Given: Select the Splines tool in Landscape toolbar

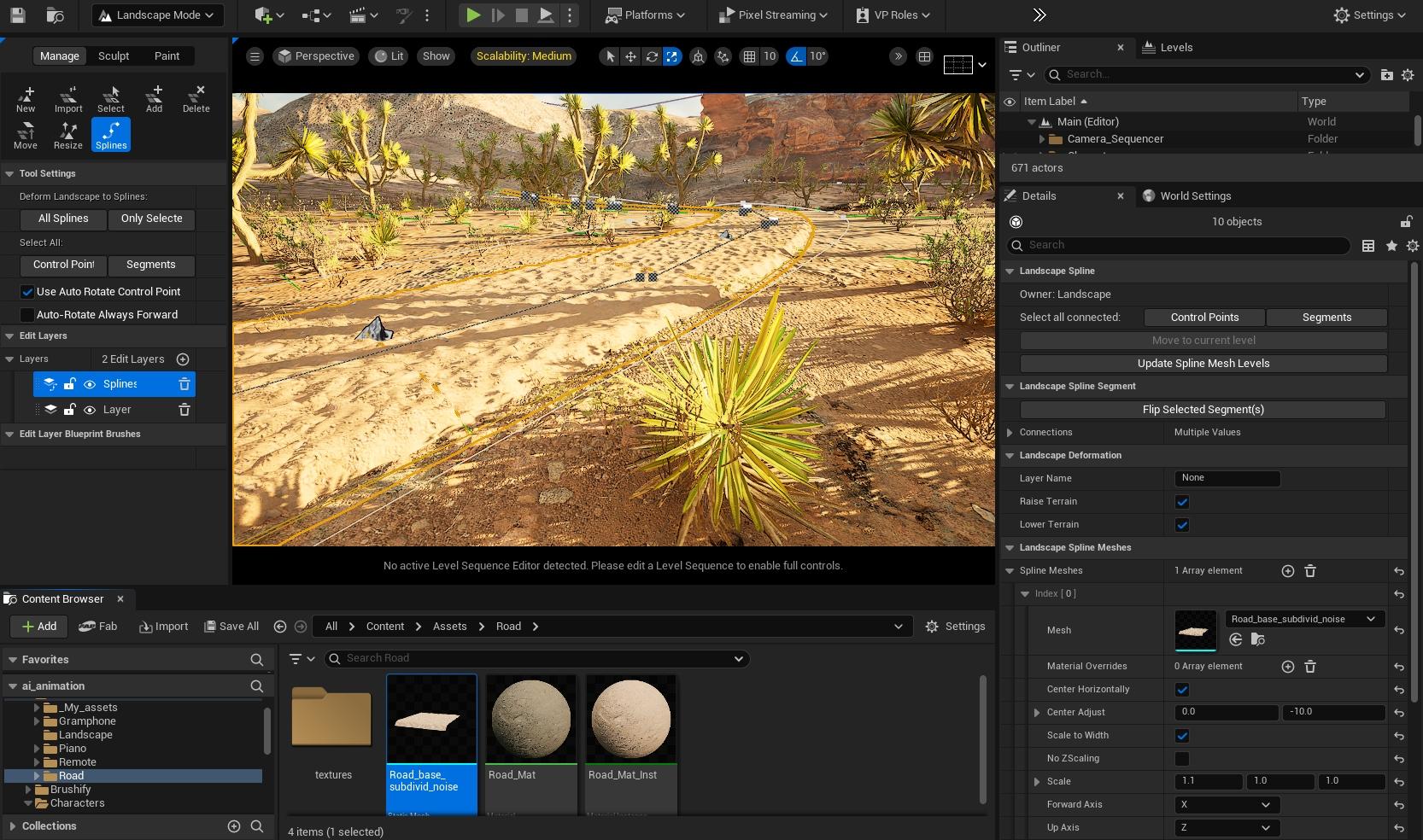Looking at the screenshot, I should point(110,134).
